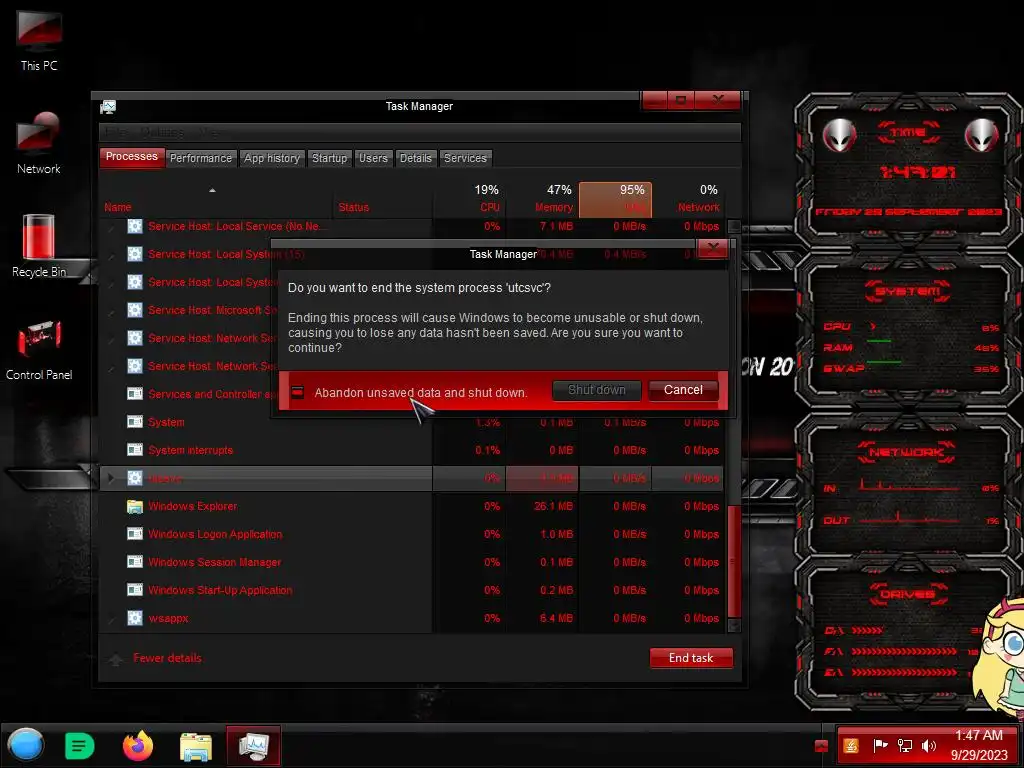Click the scrollbar down arrow

click(734, 625)
